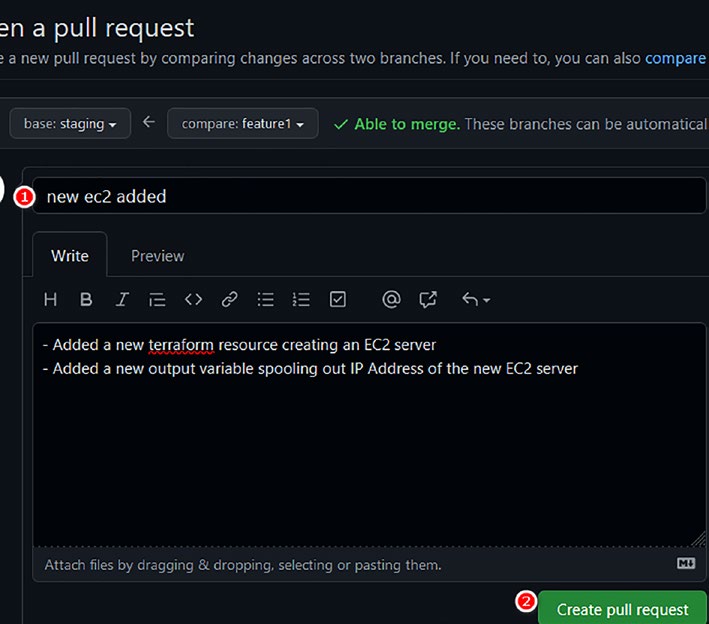The image size is (709, 624).
Task: Insert a numbered list
Action: pyautogui.click(x=301, y=299)
